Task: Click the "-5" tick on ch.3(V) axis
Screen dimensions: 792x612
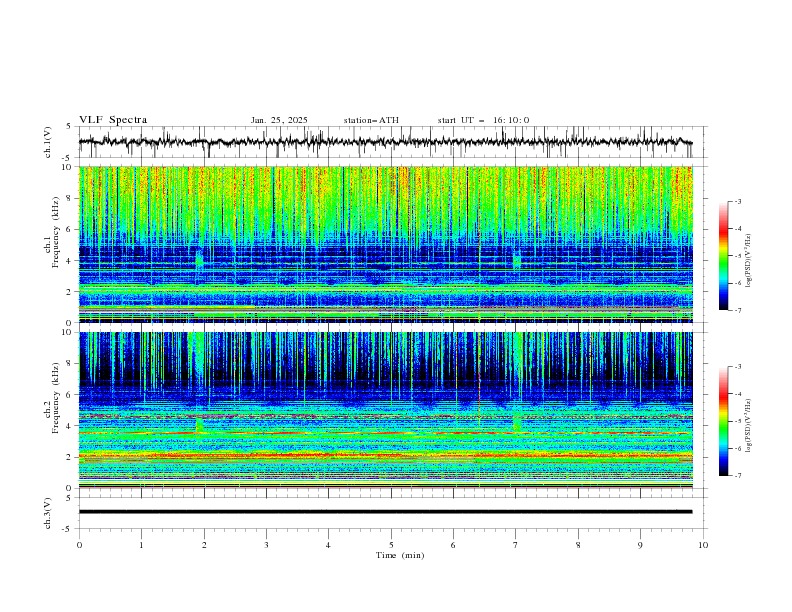Action: [68, 529]
